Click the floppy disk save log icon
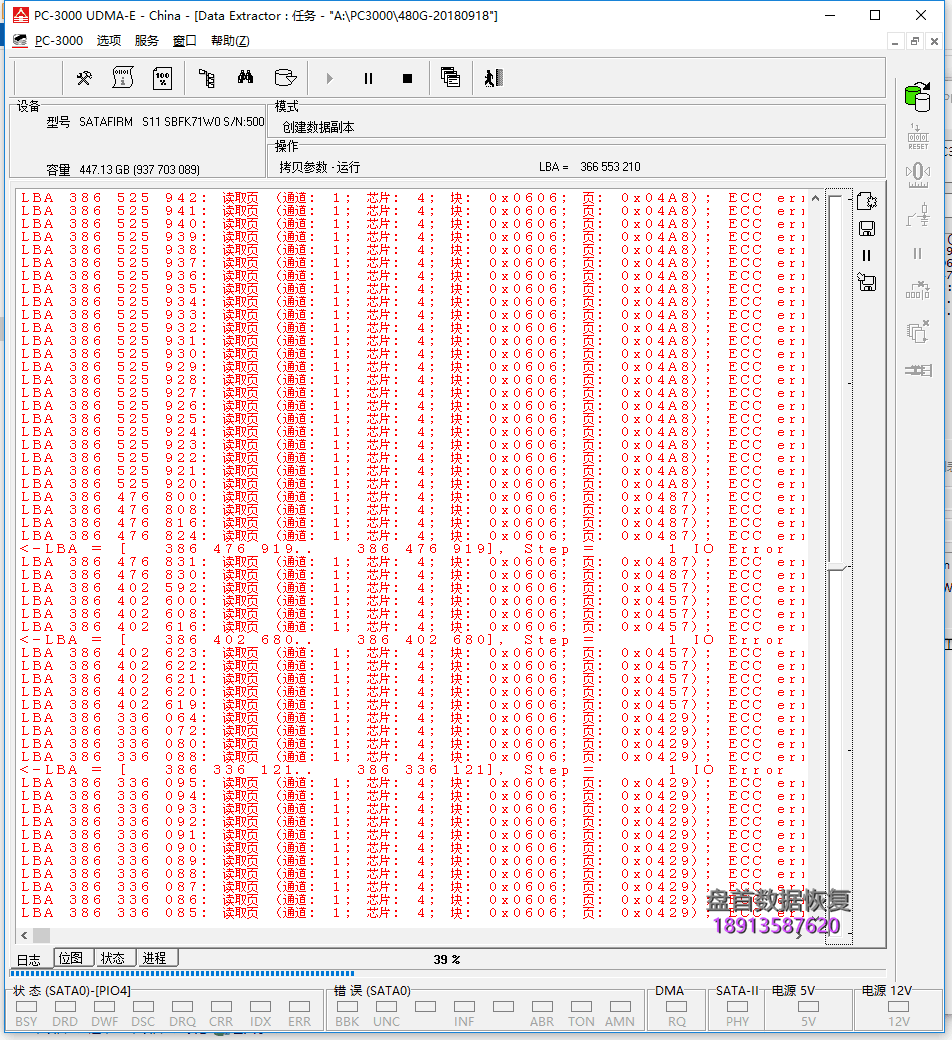Viewport: 952px width, 1040px height. (867, 228)
